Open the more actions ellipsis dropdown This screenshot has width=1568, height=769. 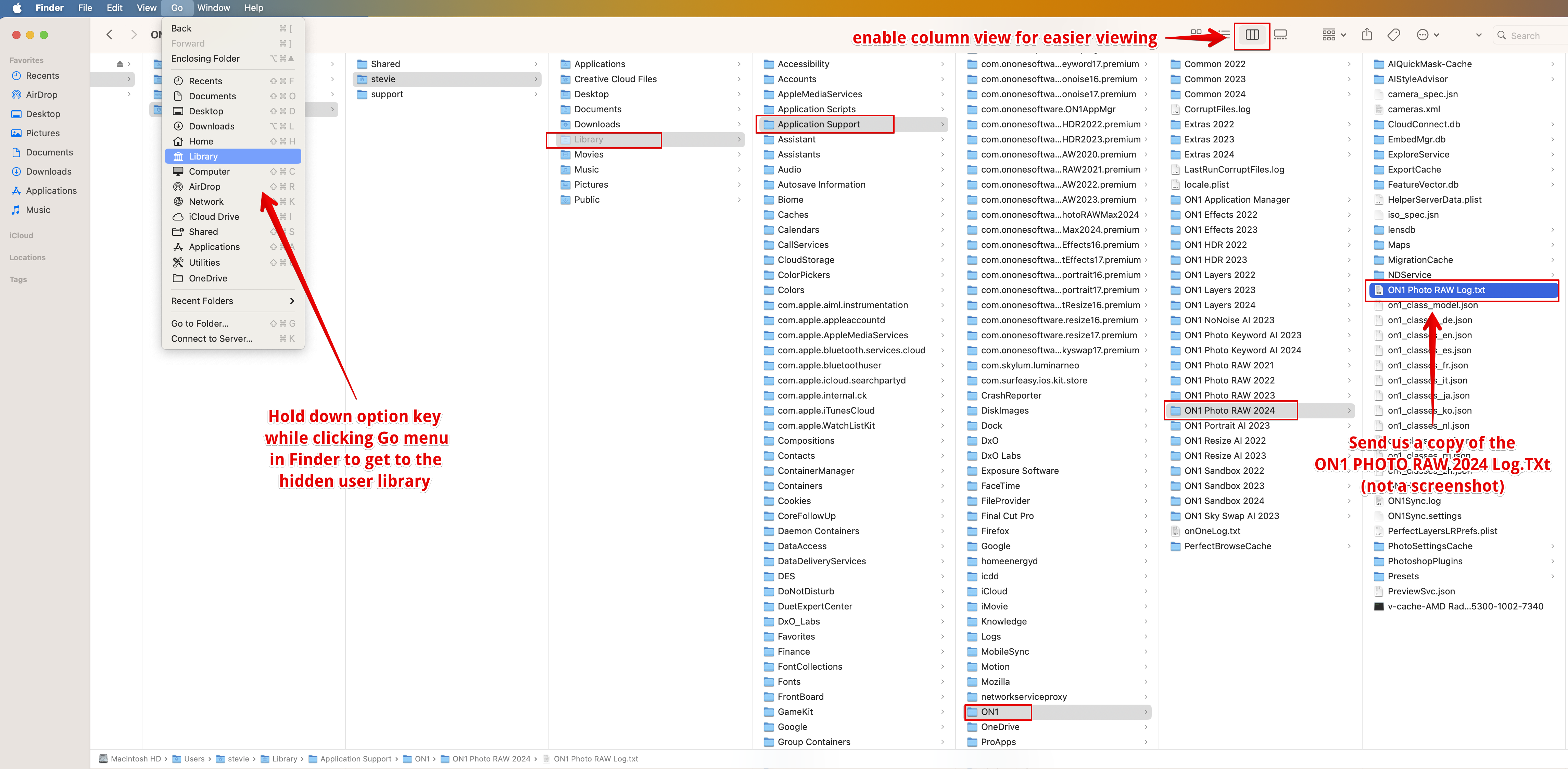1427,35
